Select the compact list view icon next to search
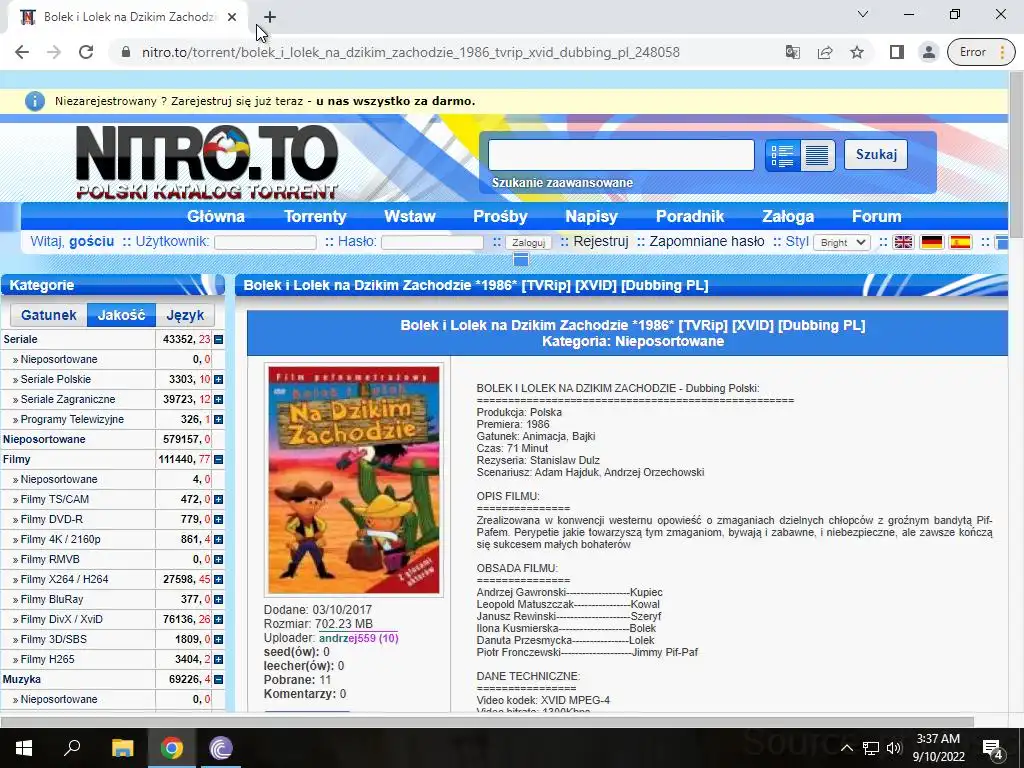The height and width of the screenshot is (768, 1024). (x=817, y=155)
